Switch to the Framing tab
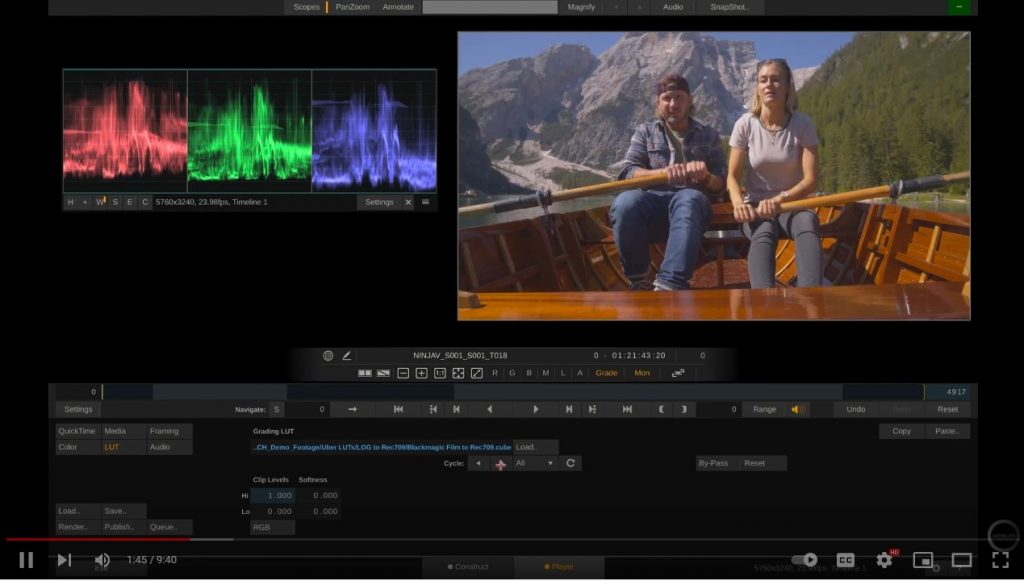 [x=169, y=432]
